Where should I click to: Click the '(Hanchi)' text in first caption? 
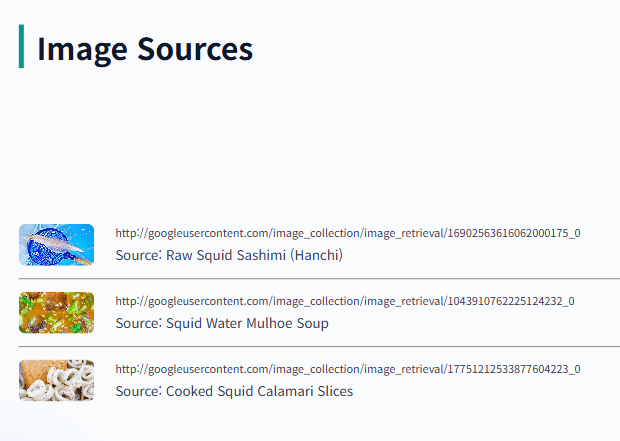pyautogui.click(x=317, y=255)
